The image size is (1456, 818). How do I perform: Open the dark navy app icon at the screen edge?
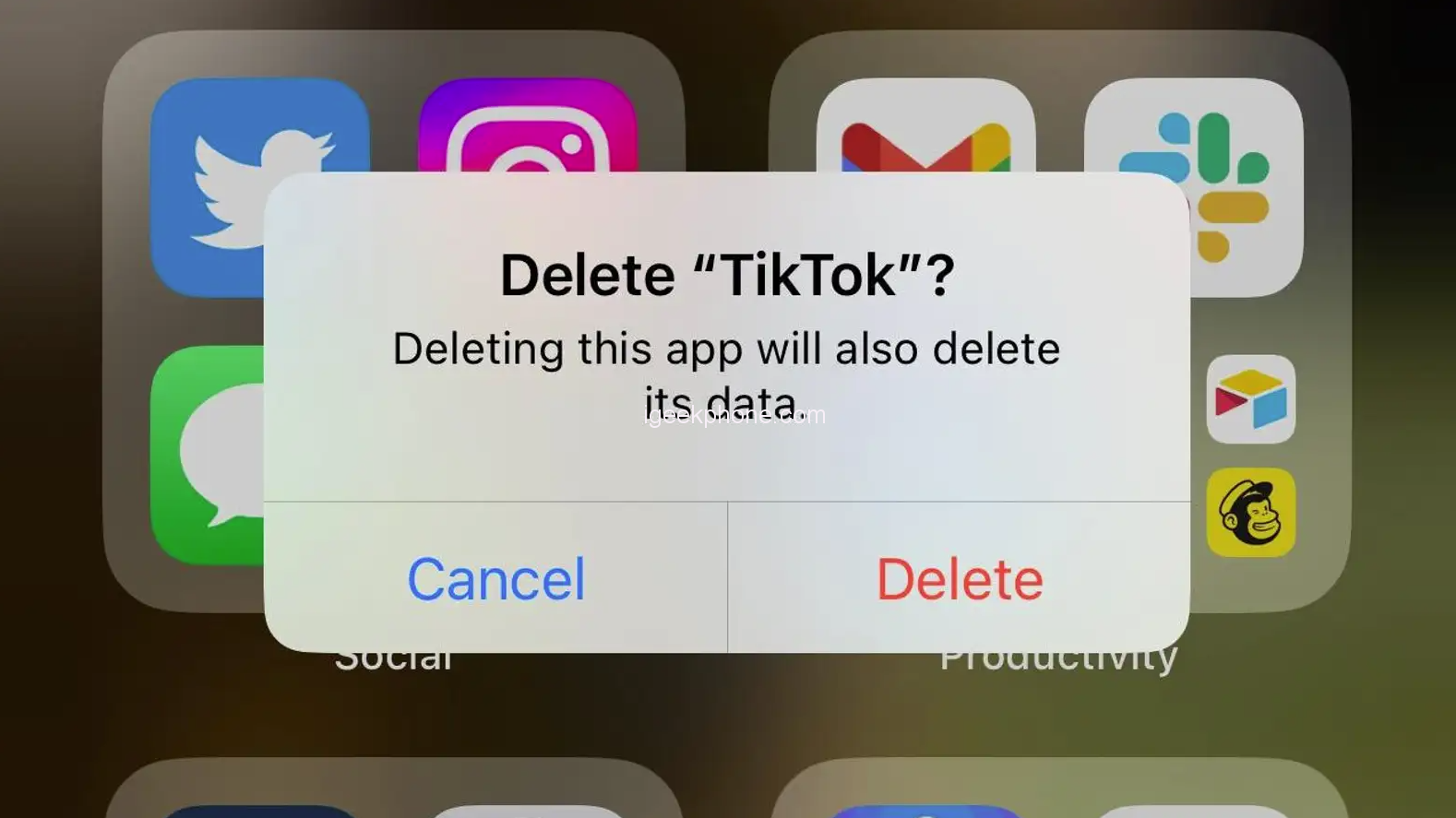click(259, 812)
